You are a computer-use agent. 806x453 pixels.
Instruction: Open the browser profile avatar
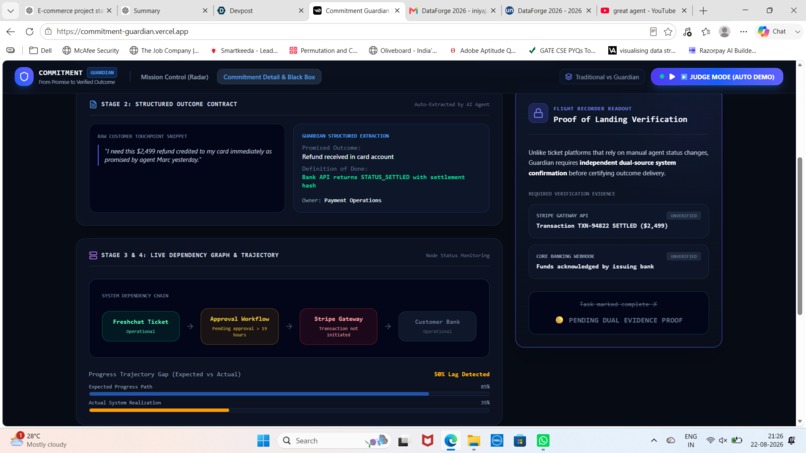(x=724, y=31)
